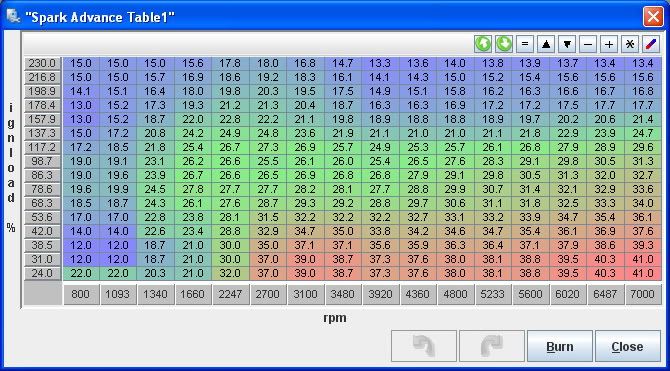The image size is (670, 371).
Task: Select cell 22.0 at 800 rpm, 24.0 load
Action: (x=81, y=274)
